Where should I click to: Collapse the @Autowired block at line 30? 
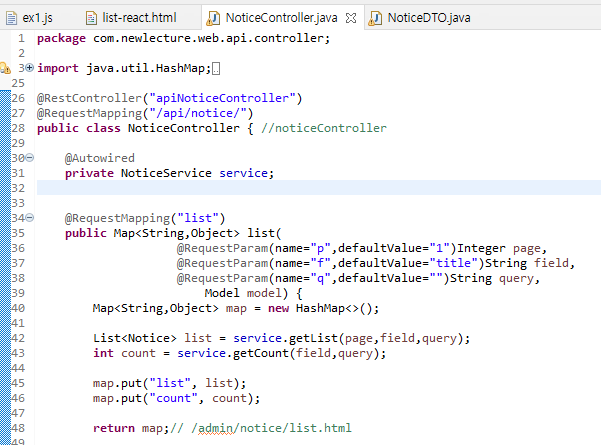click(30, 158)
